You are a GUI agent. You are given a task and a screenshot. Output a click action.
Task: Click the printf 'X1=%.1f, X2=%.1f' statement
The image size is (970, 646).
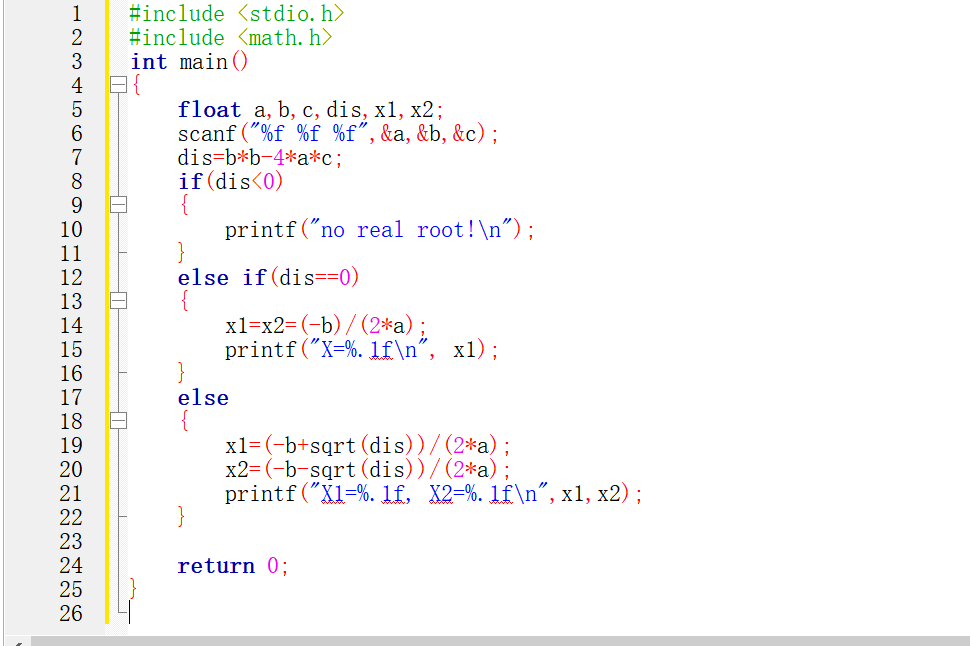pos(434,494)
